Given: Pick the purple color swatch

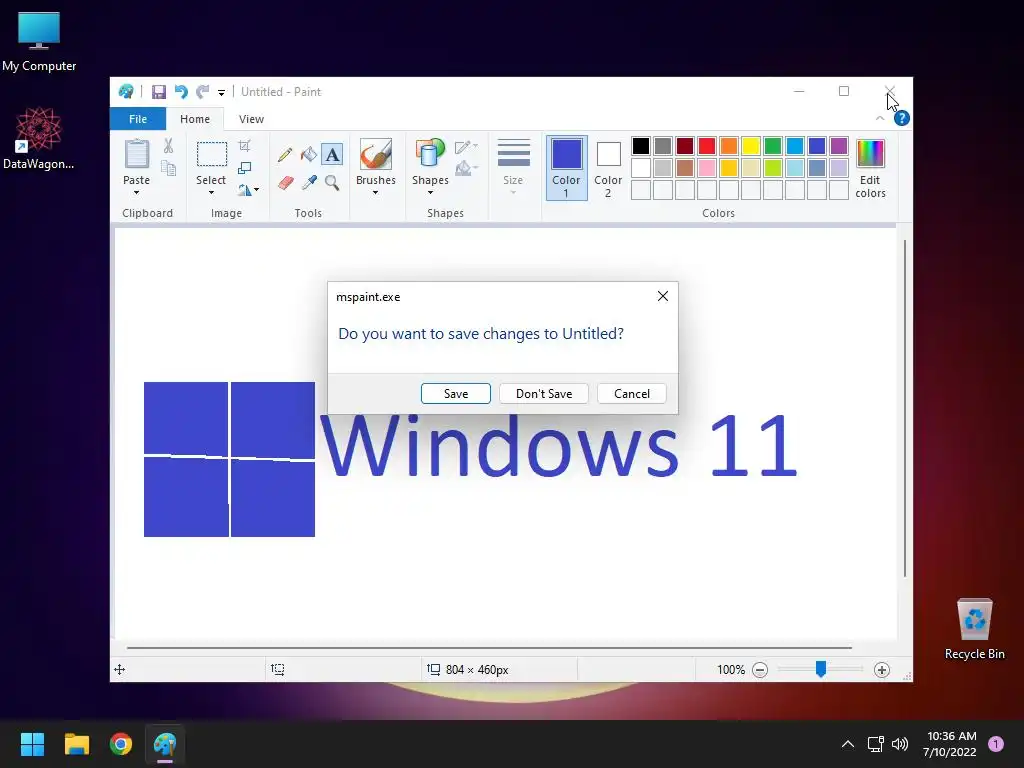Looking at the screenshot, I should pyautogui.click(x=839, y=146).
